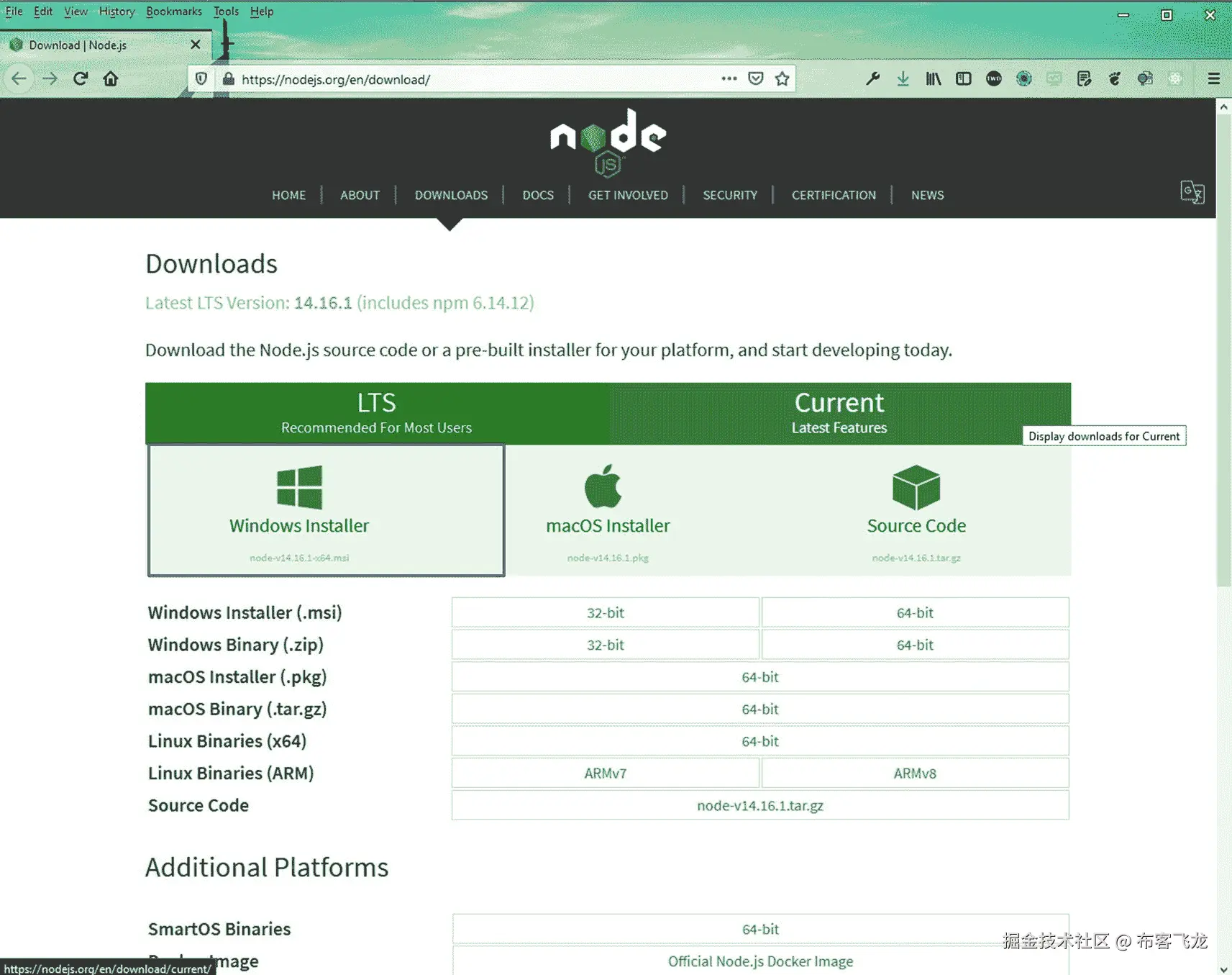Image resolution: width=1232 pixels, height=975 pixels.
Task: Open the File menu
Action: (14, 12)
